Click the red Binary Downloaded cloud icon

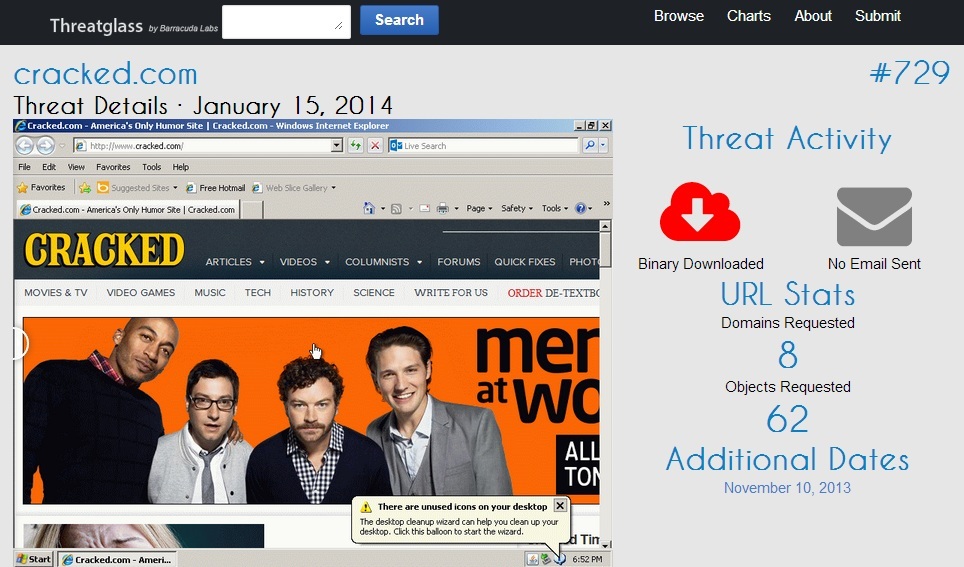[x=700, y=212]
